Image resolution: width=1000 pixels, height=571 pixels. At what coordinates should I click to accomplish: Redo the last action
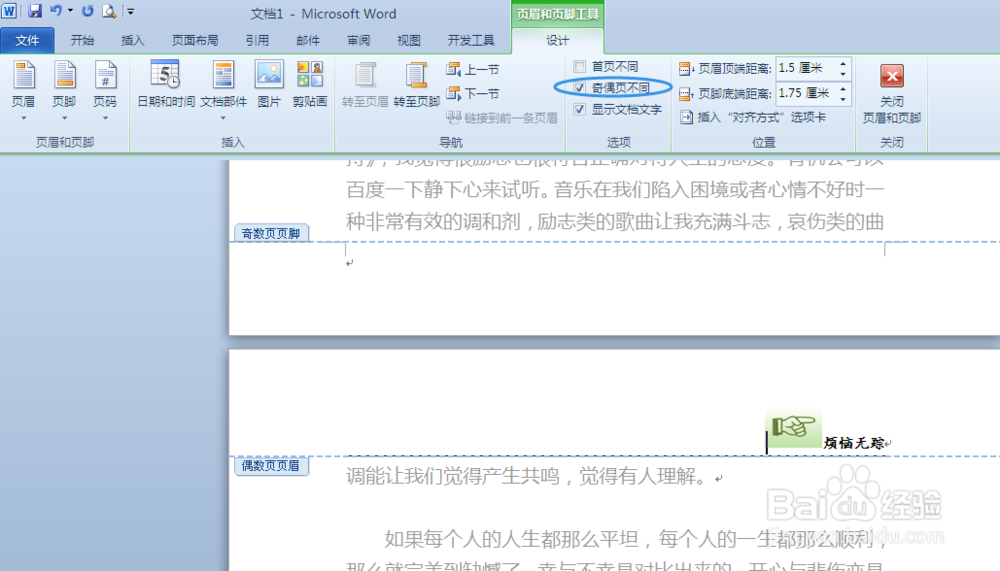click(87, 11)
